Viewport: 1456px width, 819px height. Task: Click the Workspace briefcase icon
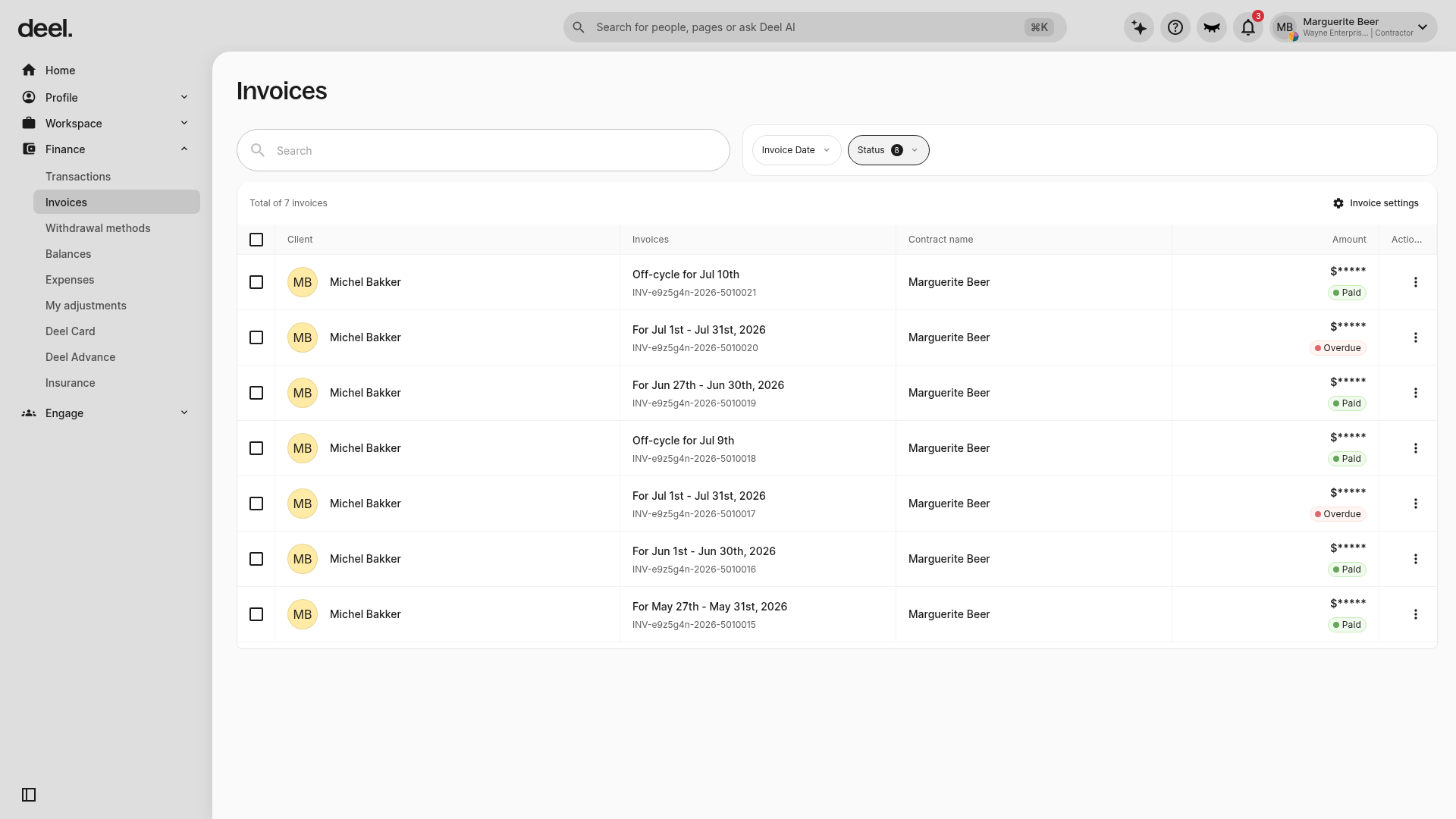coord(29,123)
